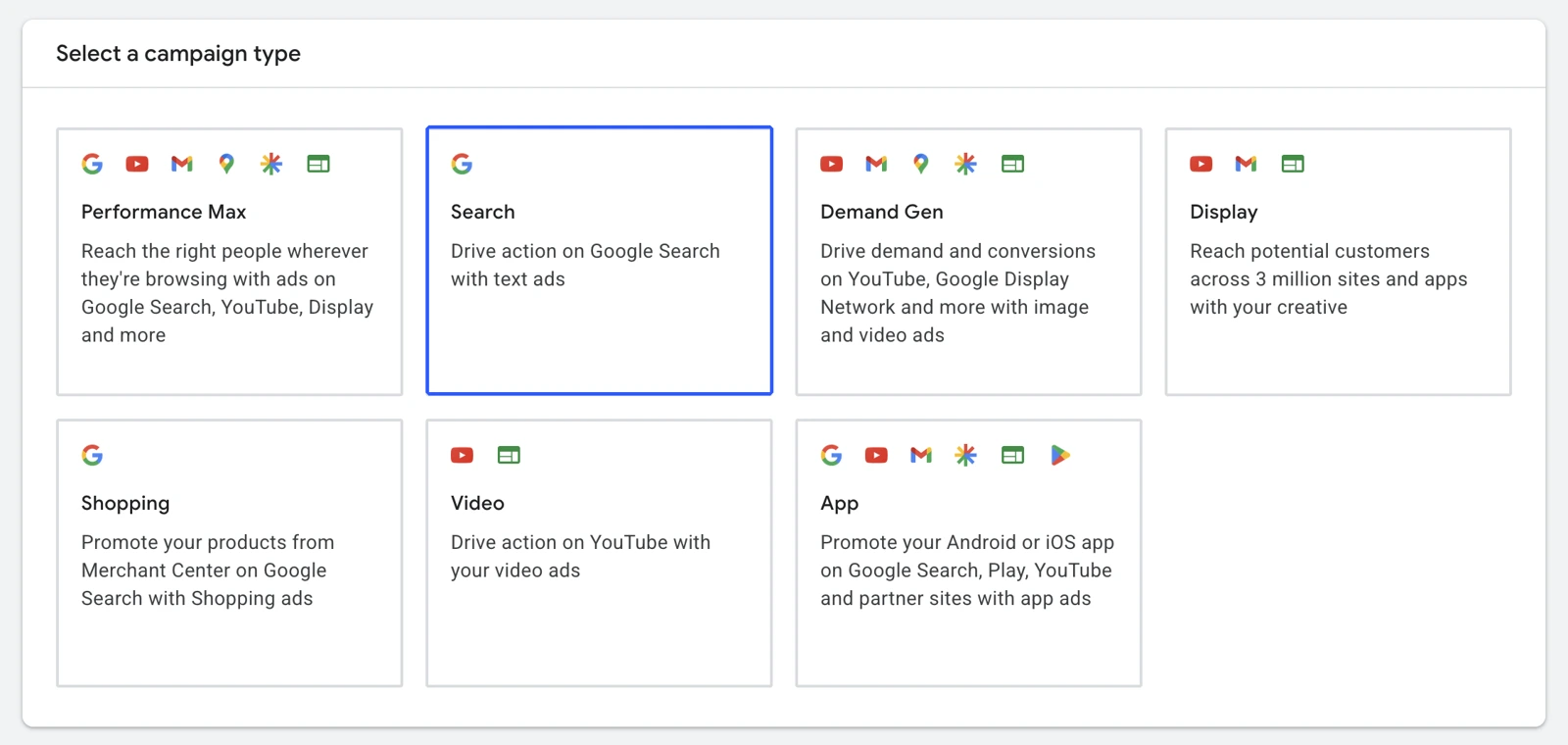Click text 'Drive action on Google Search with text ads'
The width and height of the screenshot is (1568, 745).
tap(586, 265)
